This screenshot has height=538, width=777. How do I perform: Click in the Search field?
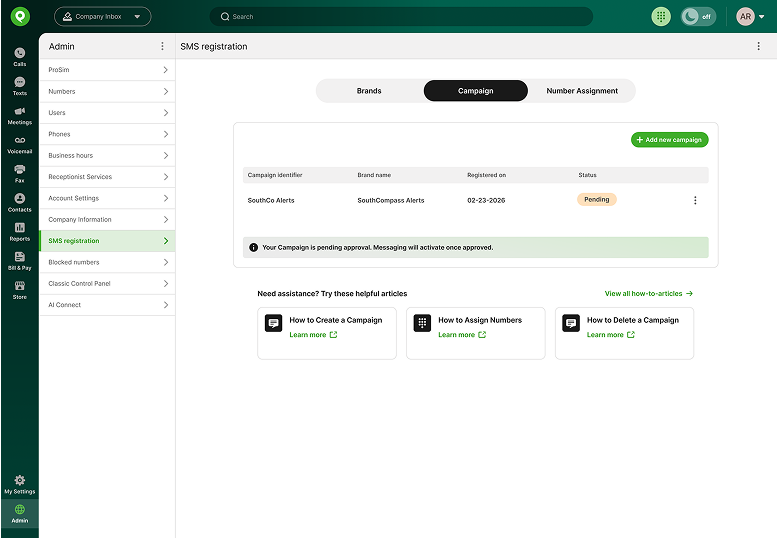pos(401,16)
